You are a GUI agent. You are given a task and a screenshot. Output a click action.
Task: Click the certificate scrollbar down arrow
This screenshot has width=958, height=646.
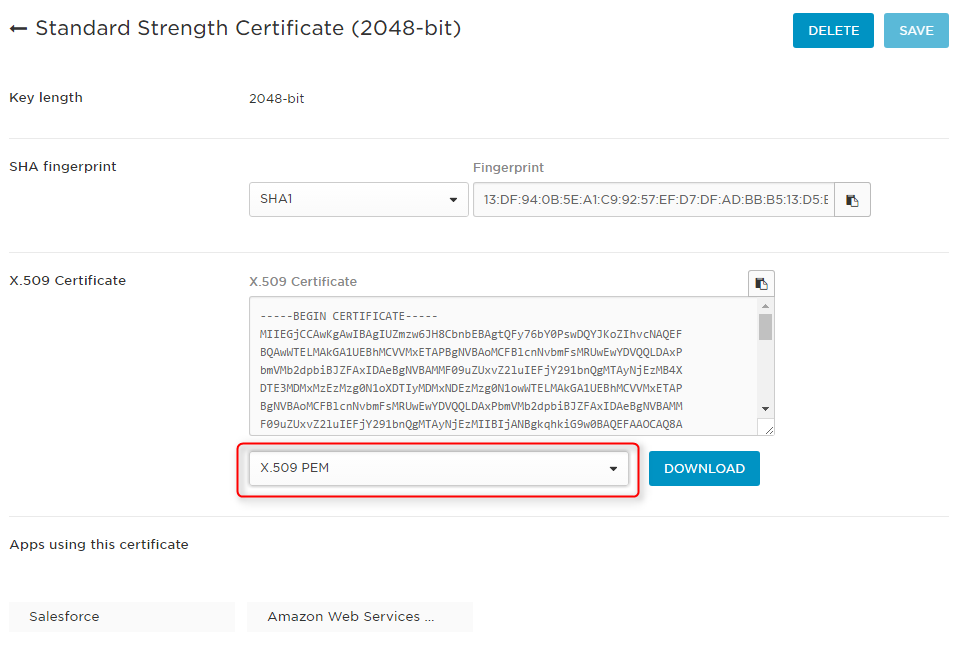pos(766,409)
